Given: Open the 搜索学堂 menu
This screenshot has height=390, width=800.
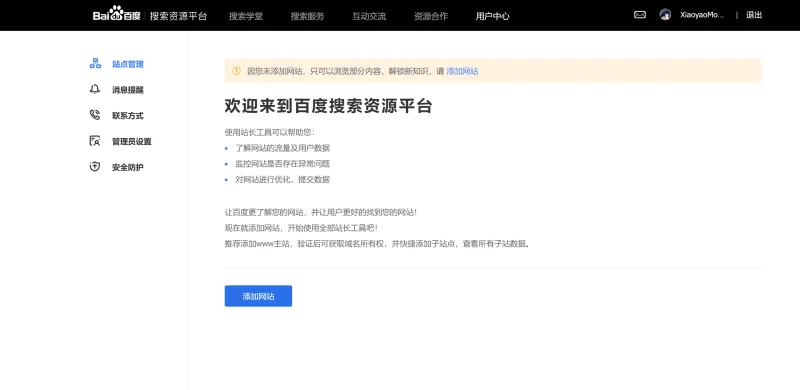Looking at the screenshot, I should (x=246, y=16).
